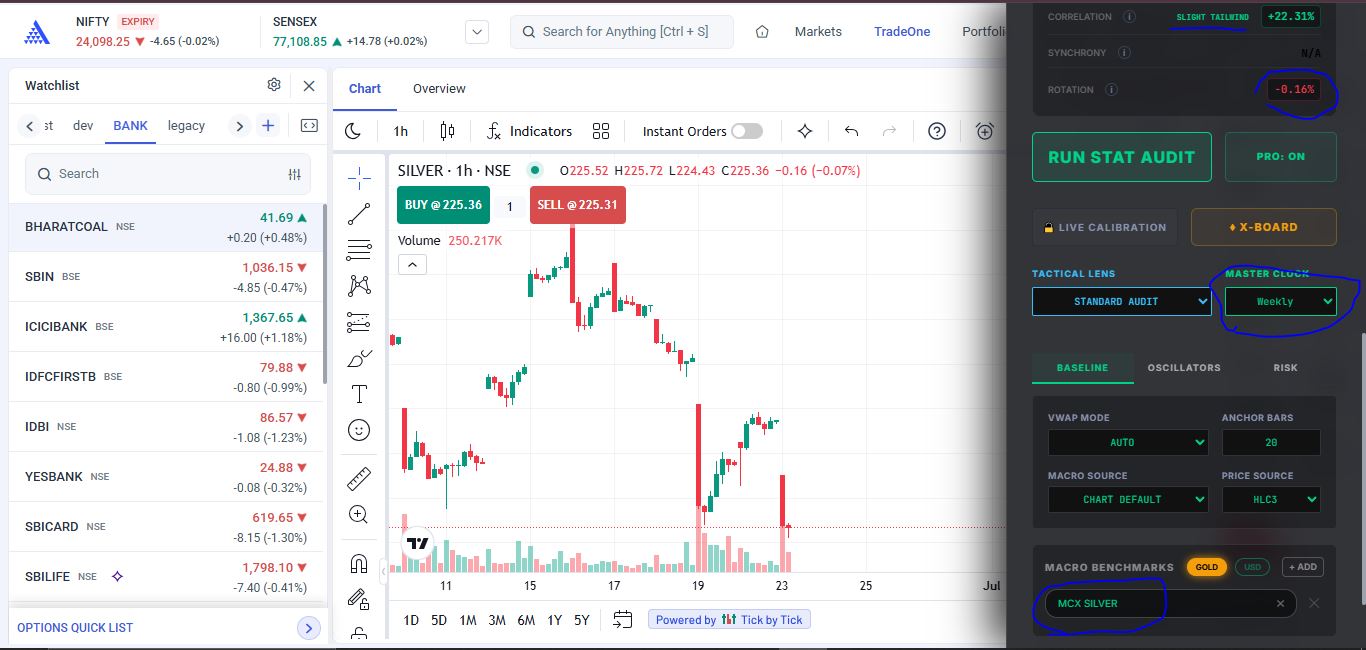Collapse the Volume indicator legend chevron
1366x650 pixels.
point(412,265)
